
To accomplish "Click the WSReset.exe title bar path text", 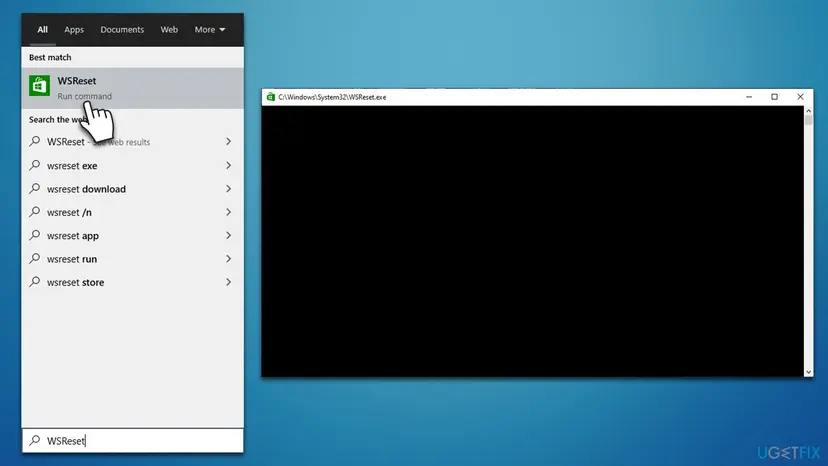I will [332, 97].
